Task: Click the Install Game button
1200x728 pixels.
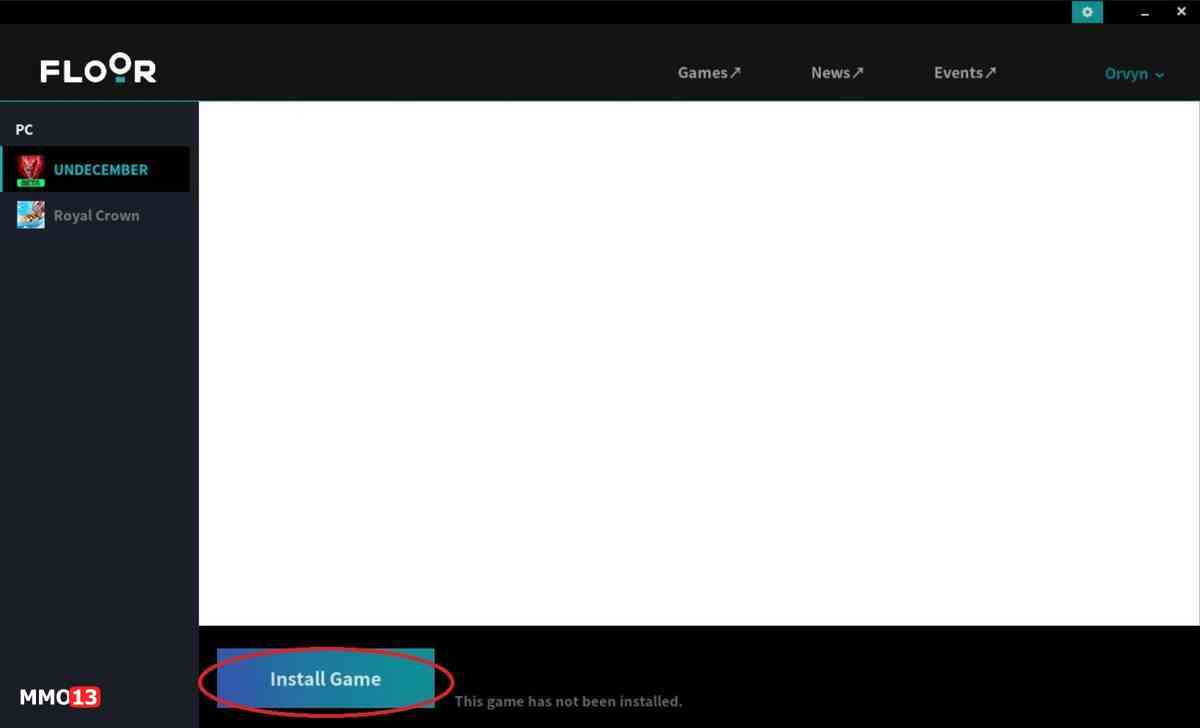Action: pyautogui.click(x=326, y=678)
